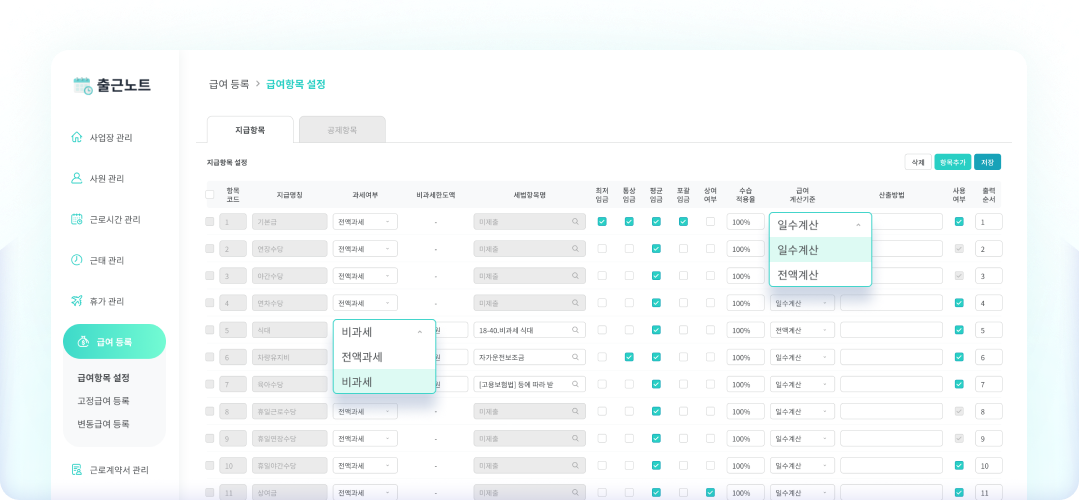Click the 항목추가 button

952,162
